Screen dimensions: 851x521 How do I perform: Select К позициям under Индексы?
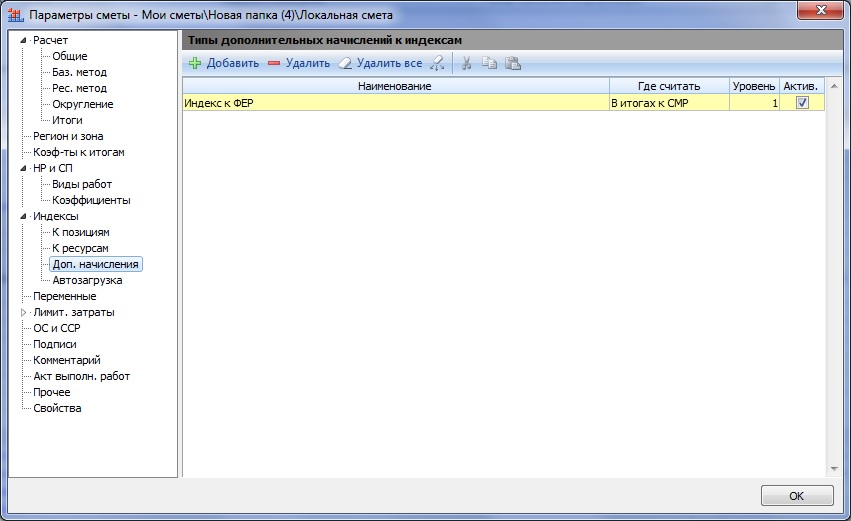(x=80, y=232)
